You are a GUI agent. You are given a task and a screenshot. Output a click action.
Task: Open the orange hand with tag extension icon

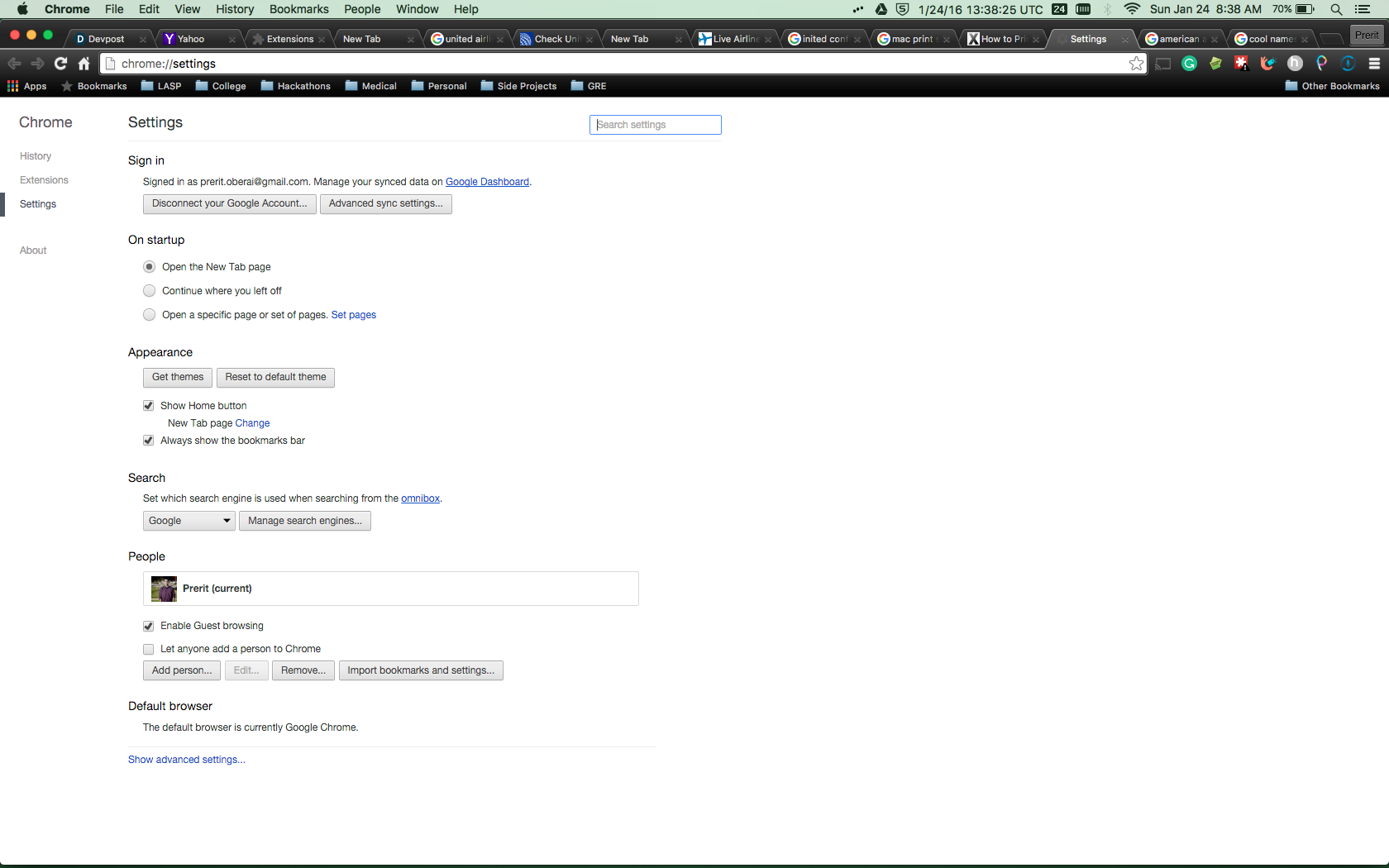pyautogui.click(x=1268, y=64)
